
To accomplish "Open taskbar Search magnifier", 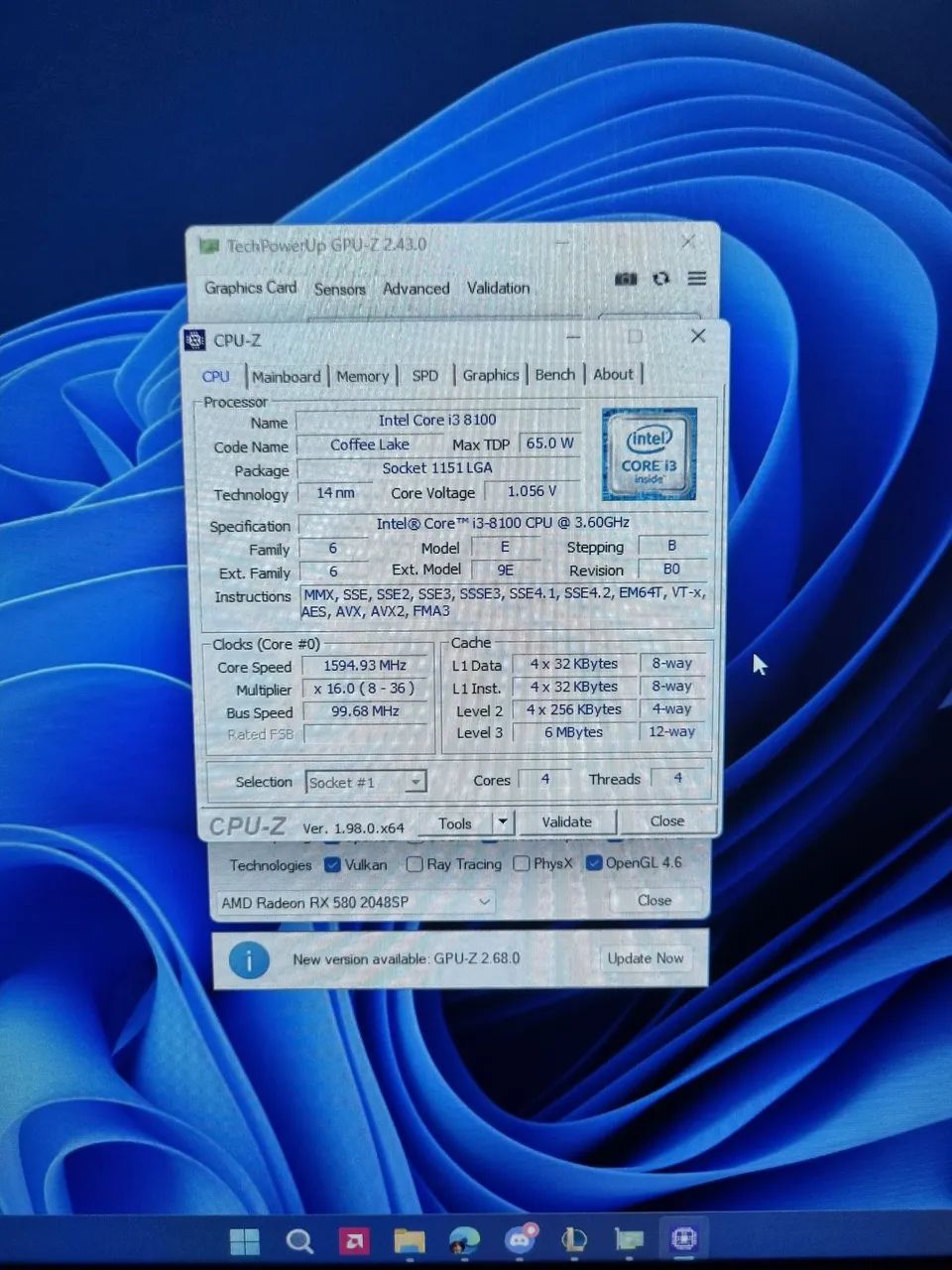I will 299,1241.
